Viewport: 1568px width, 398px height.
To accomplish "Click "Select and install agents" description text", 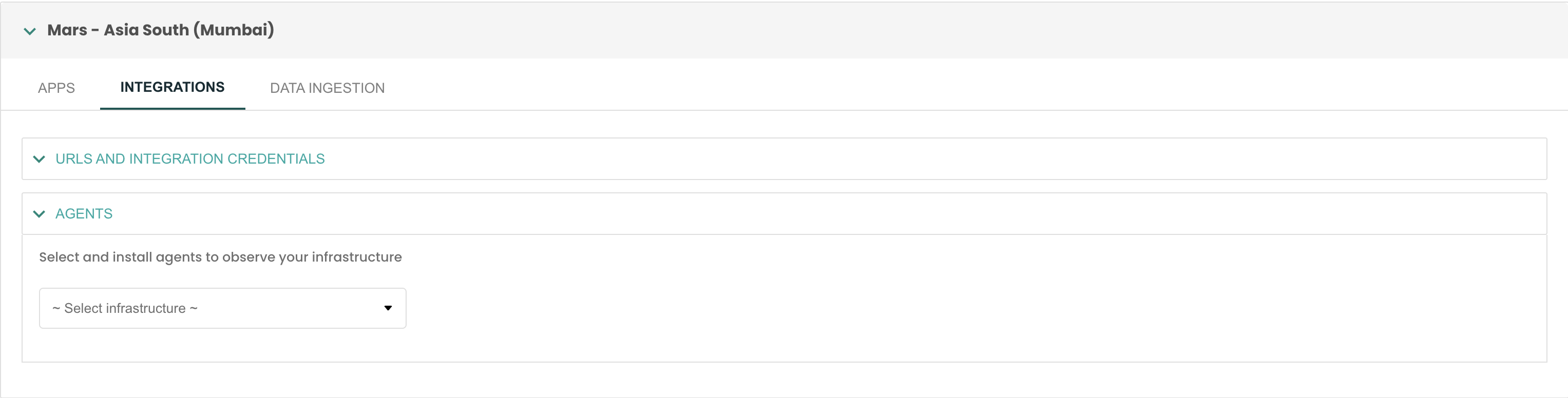I will [x=220, y=257].
